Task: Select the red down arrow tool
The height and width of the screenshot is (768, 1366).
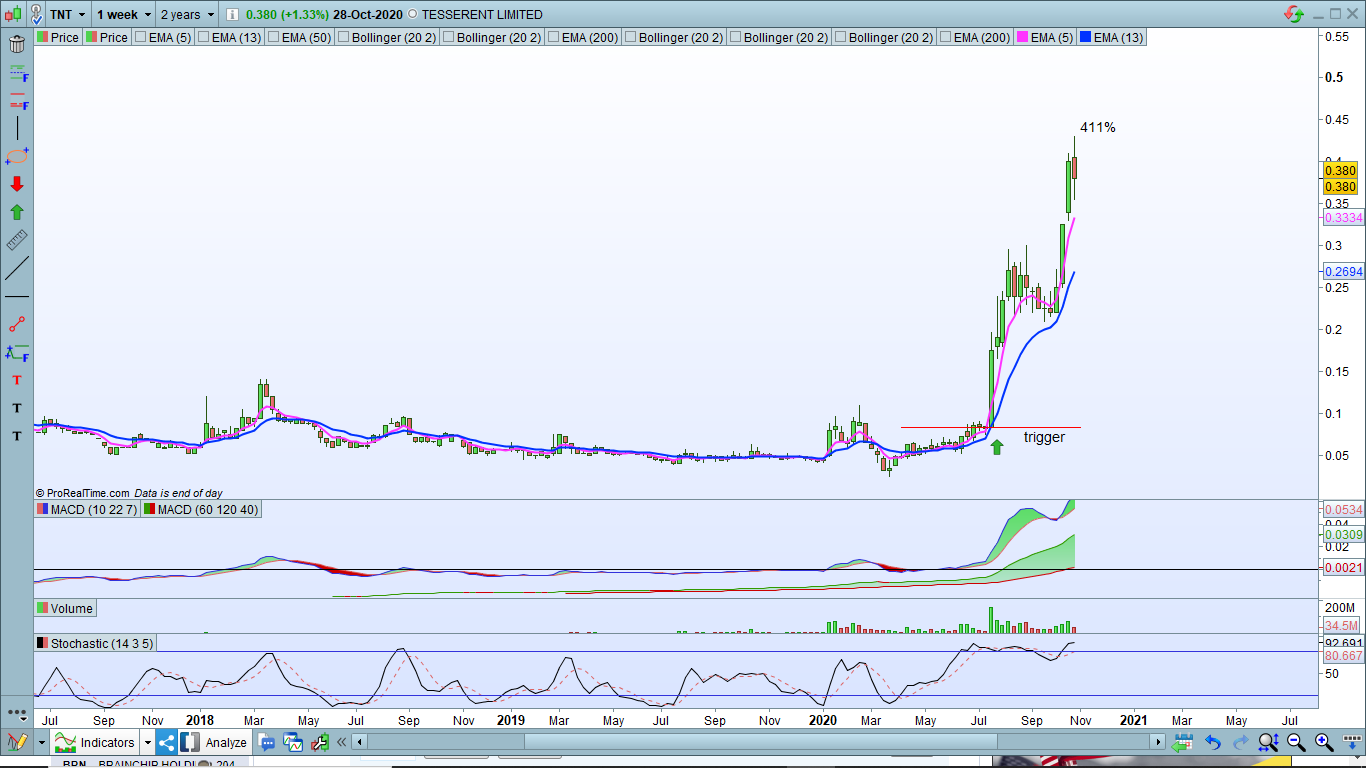Action: point(17,184)
